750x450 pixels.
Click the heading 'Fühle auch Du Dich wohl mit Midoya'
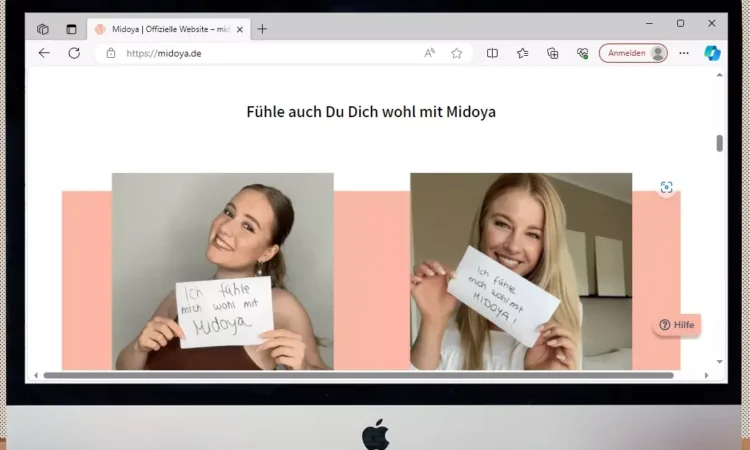click(371, 112)
